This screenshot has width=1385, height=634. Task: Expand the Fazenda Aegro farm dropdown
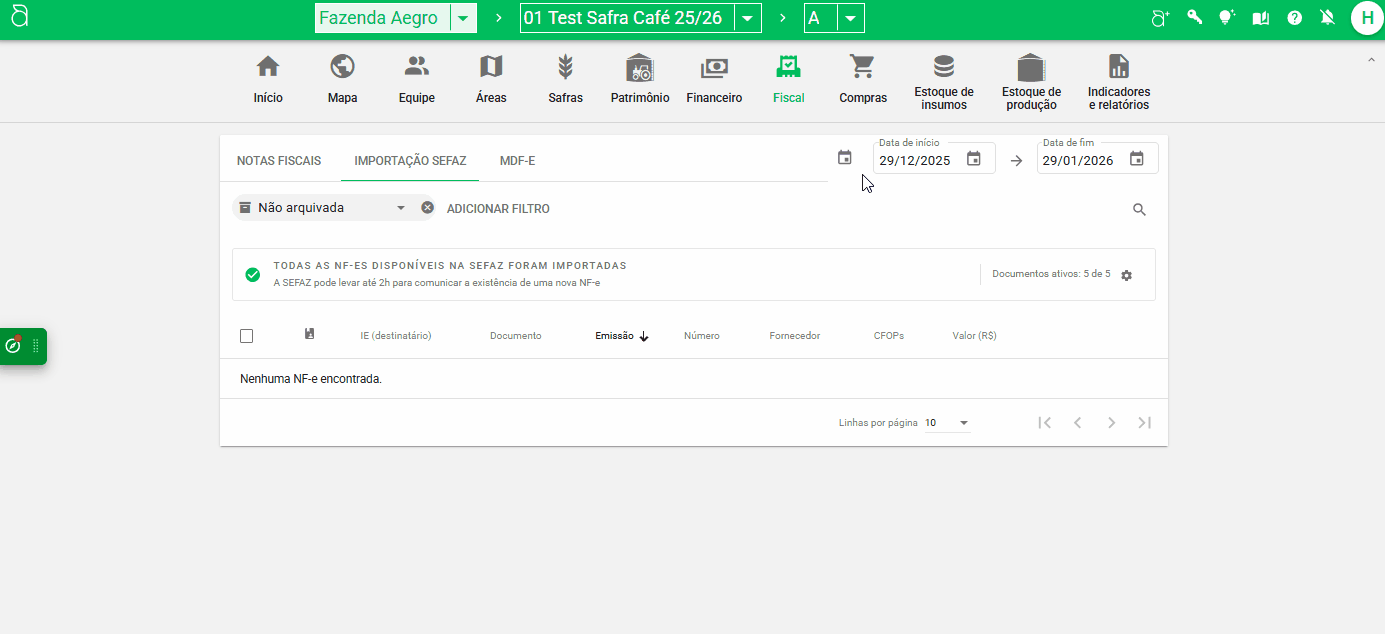[x=463, y=19]
